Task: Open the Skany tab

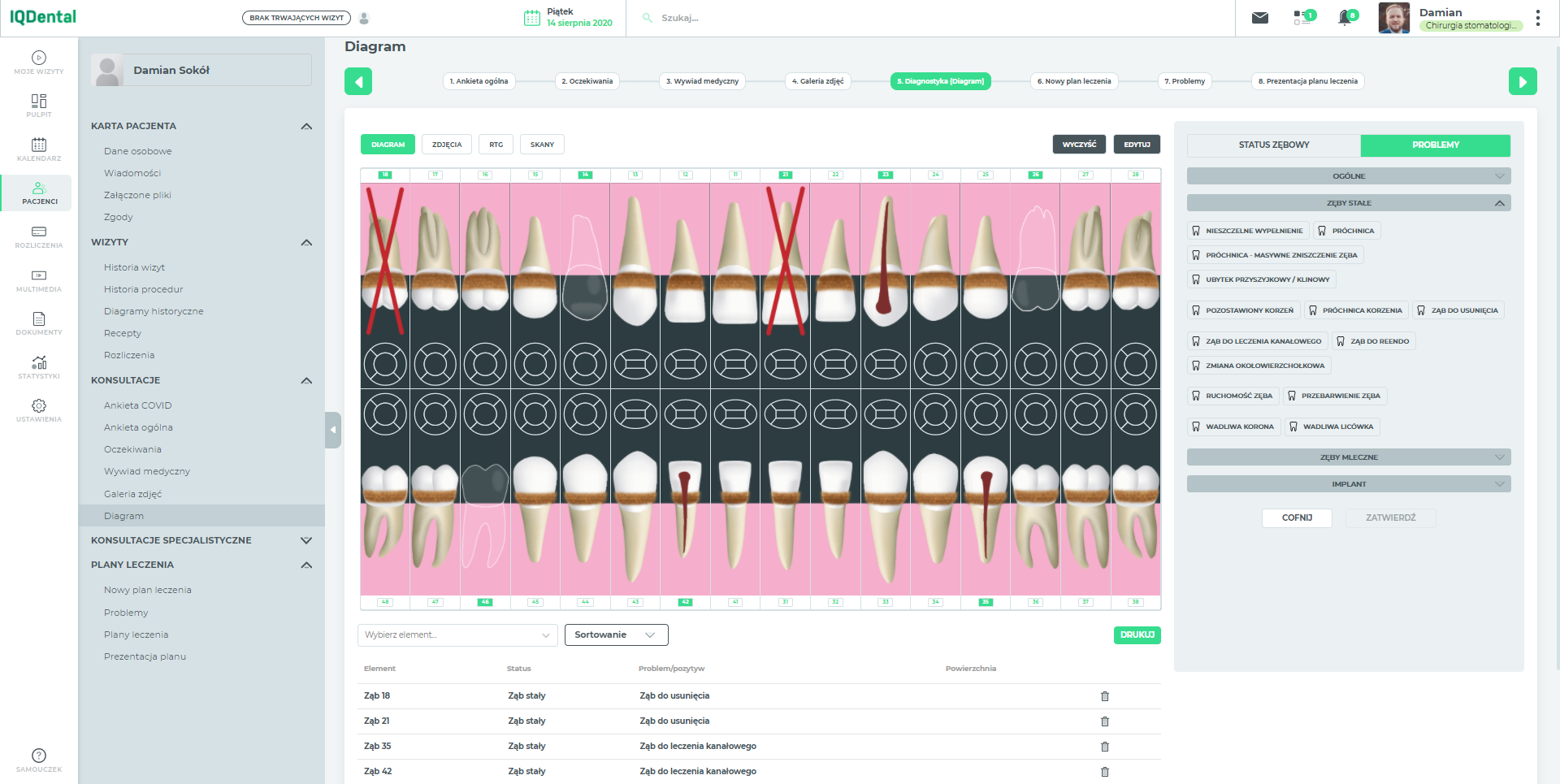Action: tap(542, 145)
